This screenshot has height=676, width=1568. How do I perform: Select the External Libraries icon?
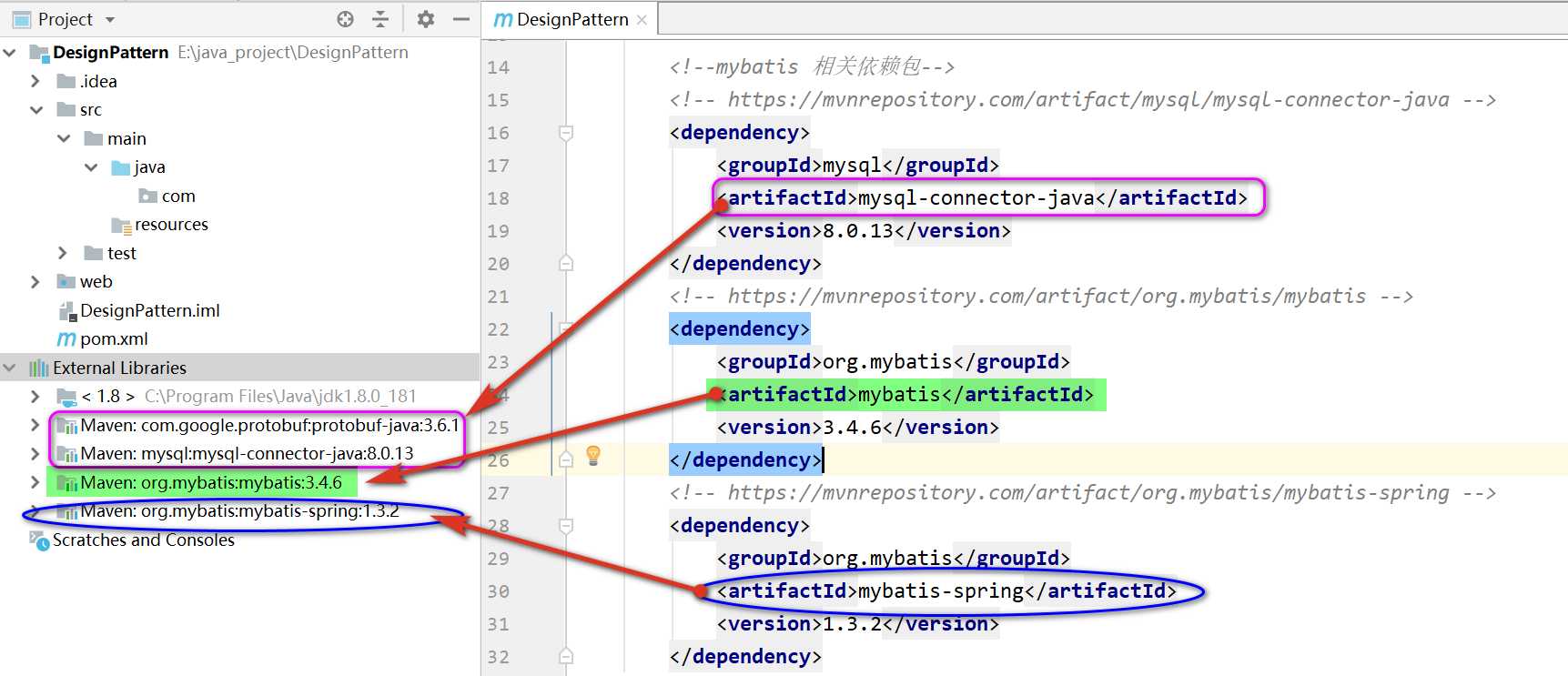tap(39, 368)
